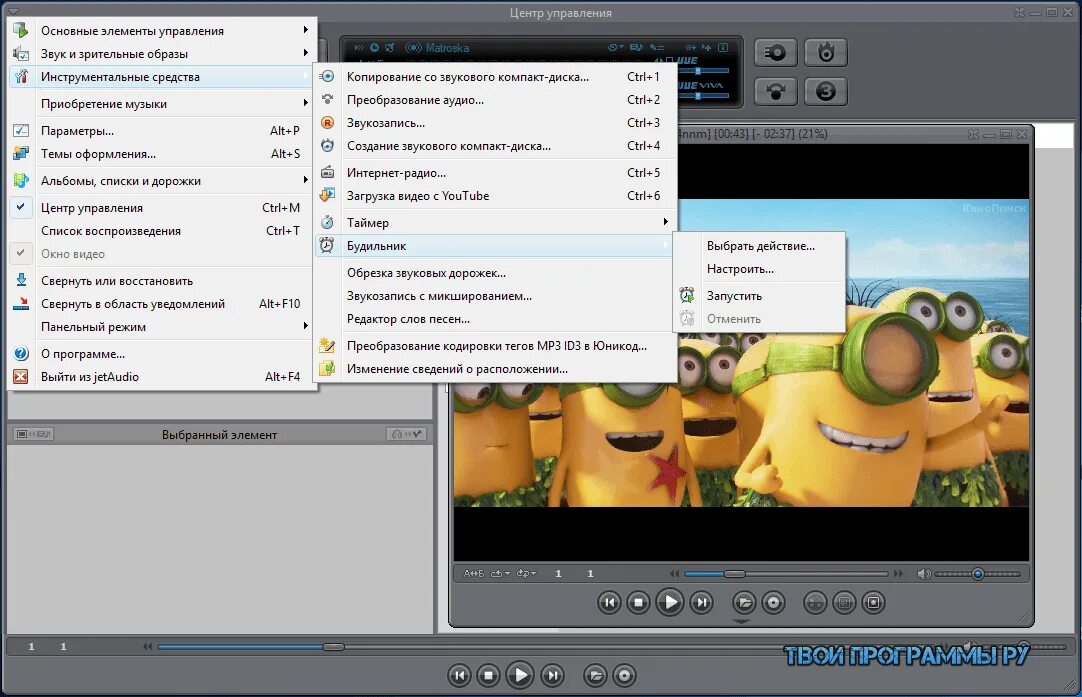Screen dimensions: 1082x697
Task: Click the 'Свернуть в область уведомлений' icon
Action: (21, 304)
